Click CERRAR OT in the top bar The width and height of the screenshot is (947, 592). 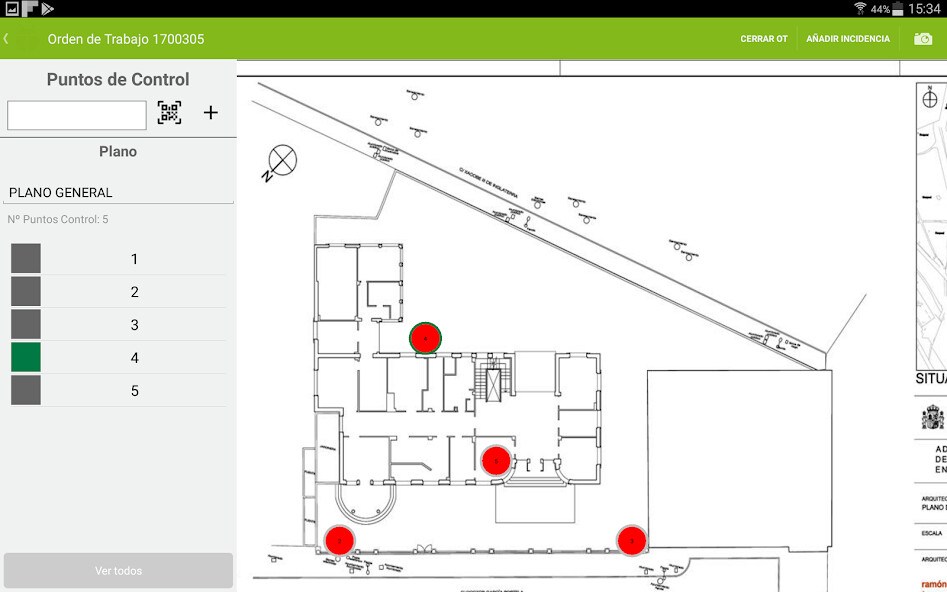click(x=764, y=39)
